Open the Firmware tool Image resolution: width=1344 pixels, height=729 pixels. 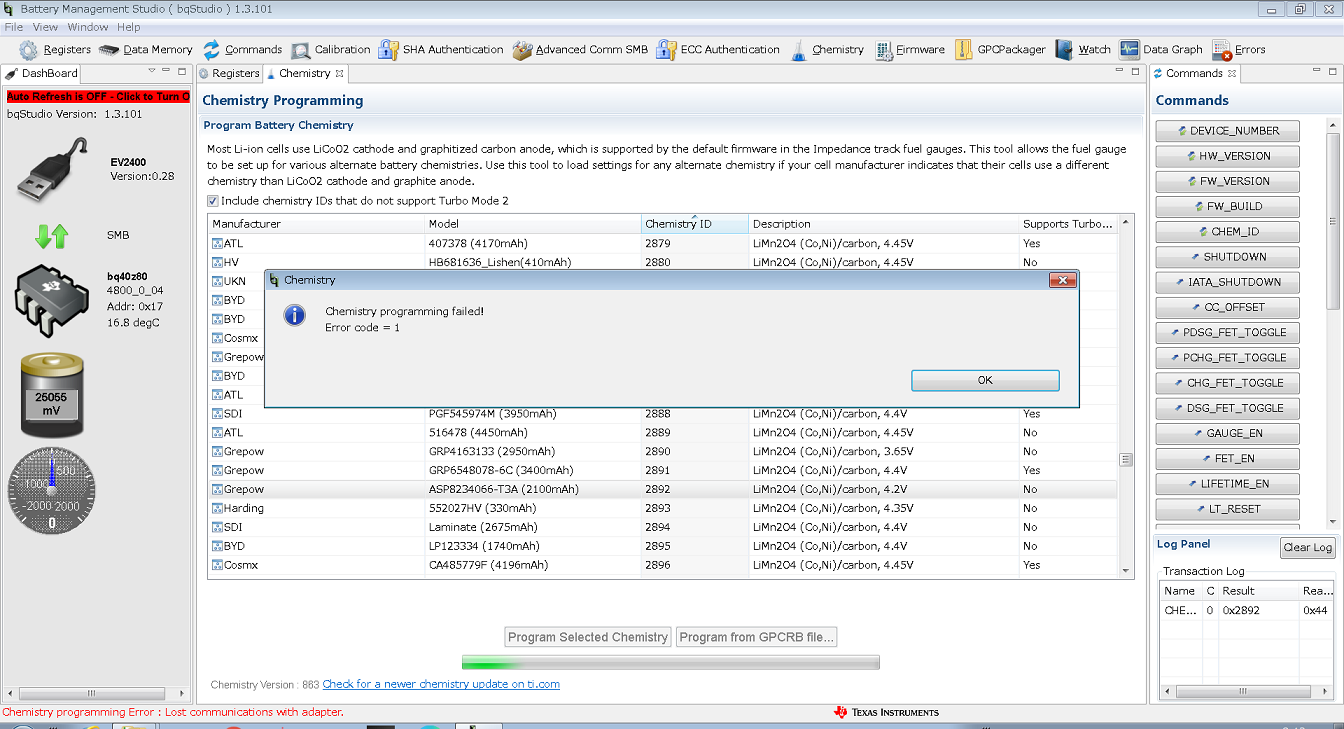909,50
